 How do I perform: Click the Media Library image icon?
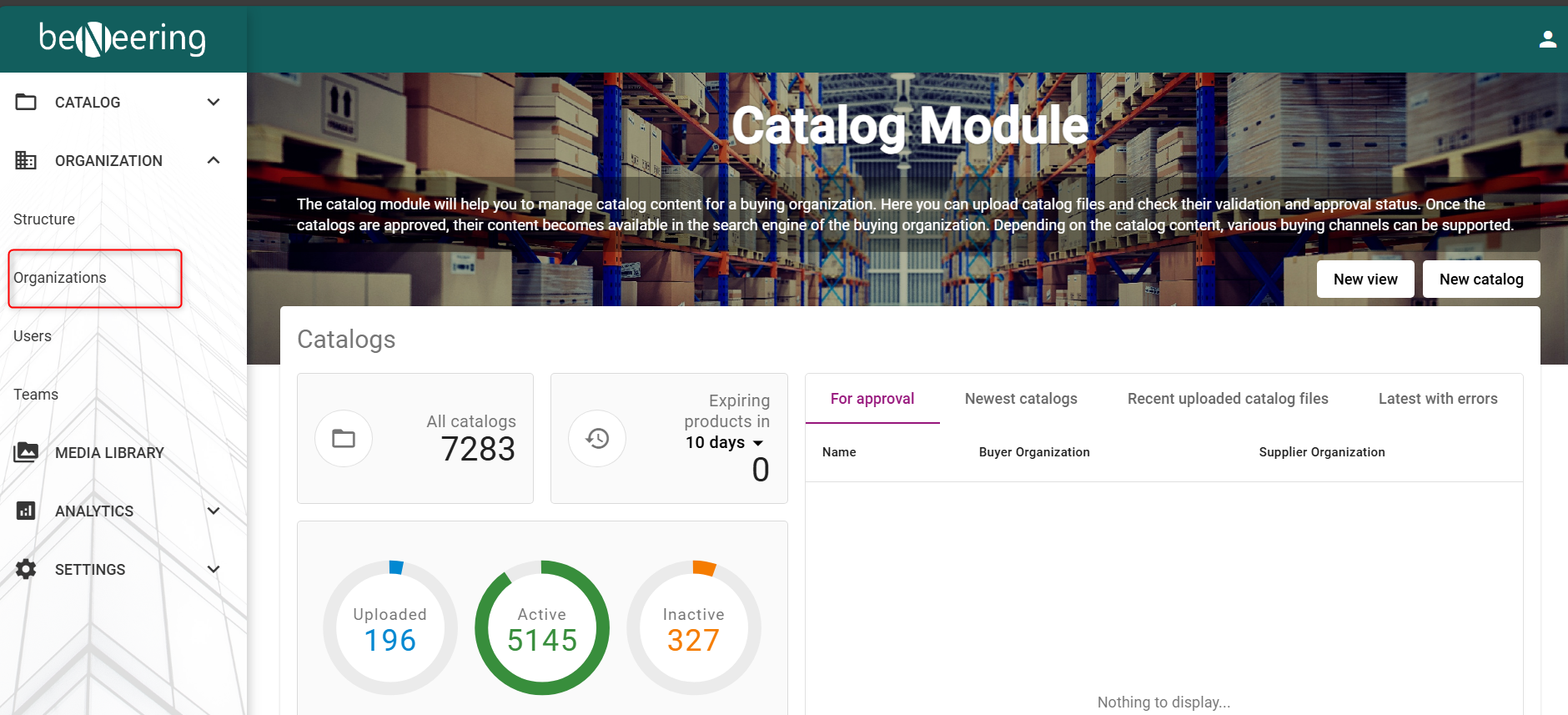click(x=26, y=452)
